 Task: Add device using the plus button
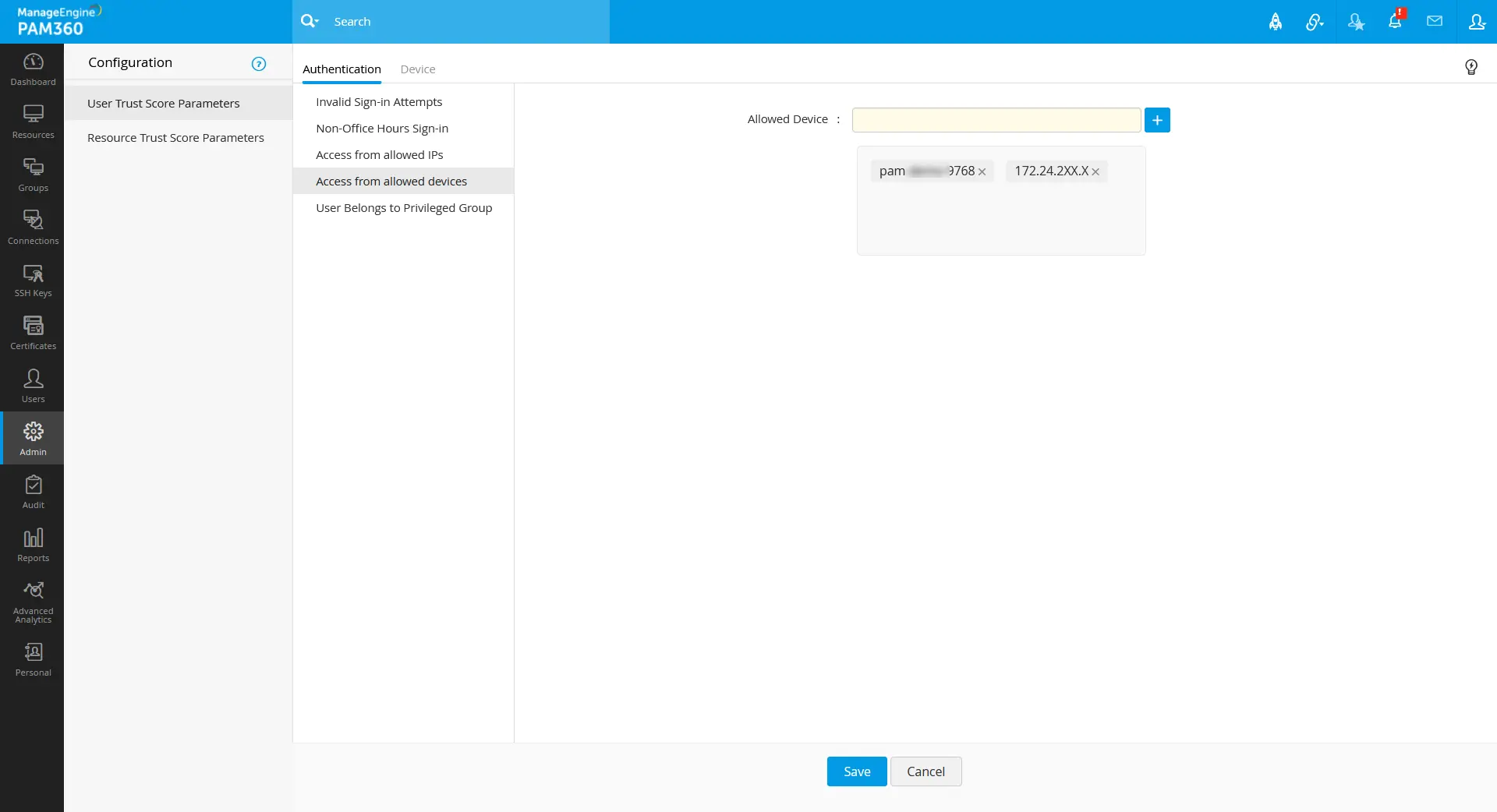tap(1157, 120)
